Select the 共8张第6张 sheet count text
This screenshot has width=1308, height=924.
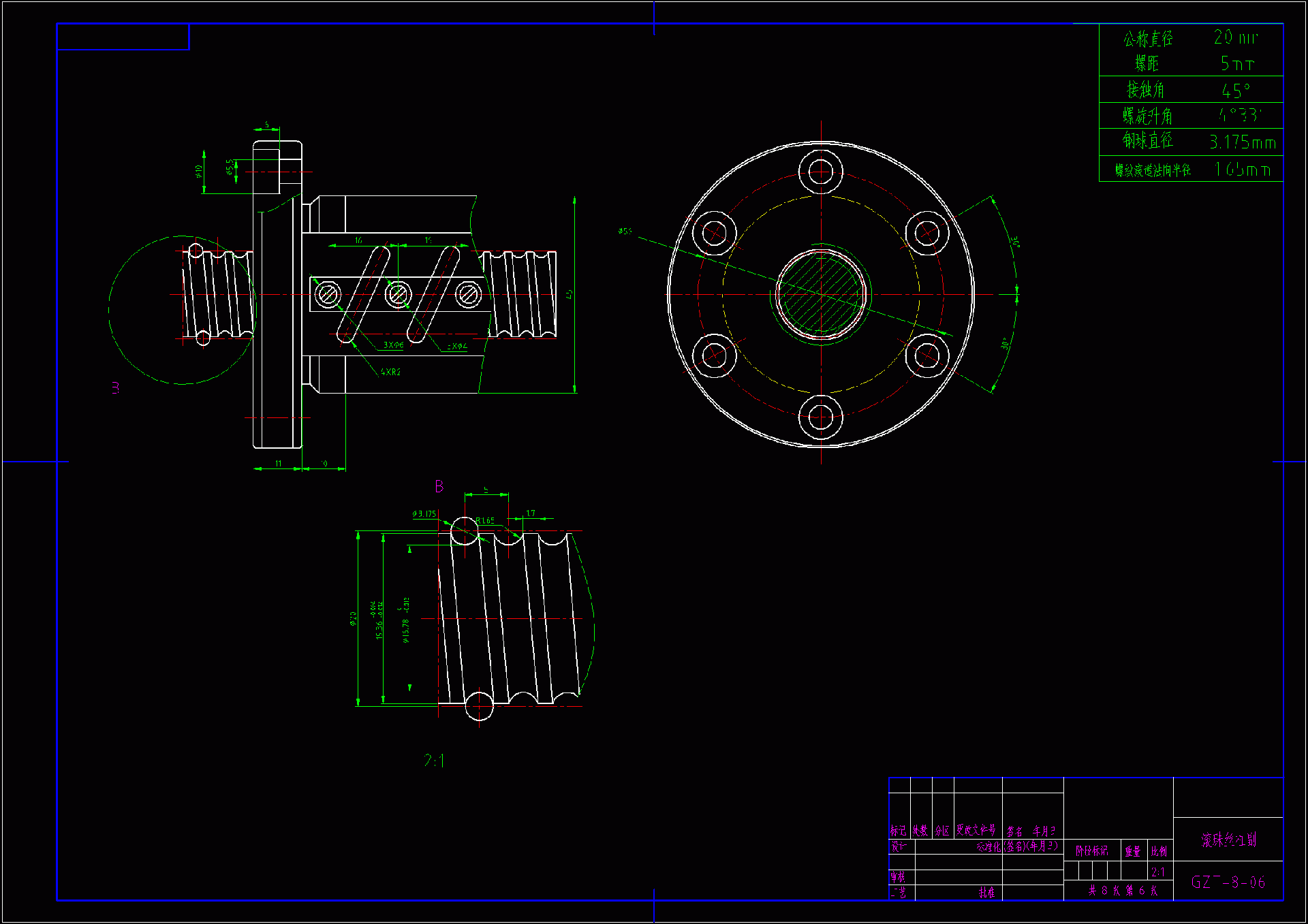[x=1123, y=891]
